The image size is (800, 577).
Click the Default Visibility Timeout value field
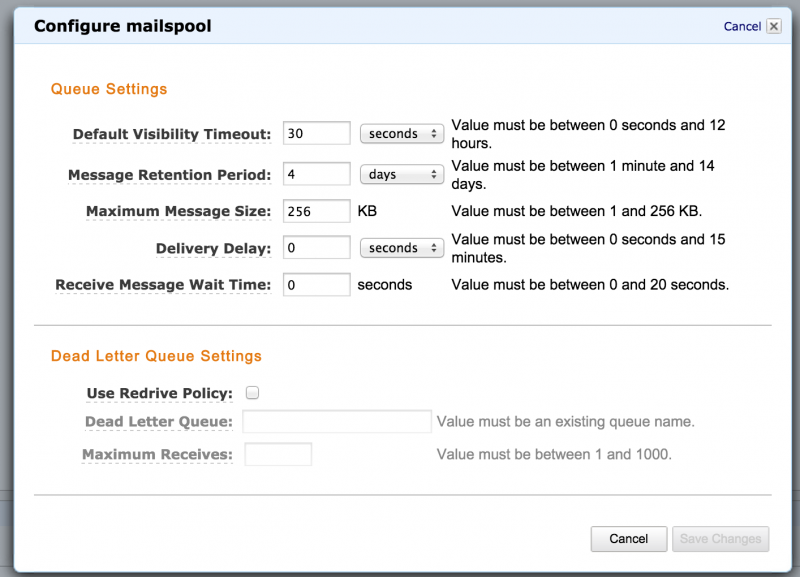point(316,133)
